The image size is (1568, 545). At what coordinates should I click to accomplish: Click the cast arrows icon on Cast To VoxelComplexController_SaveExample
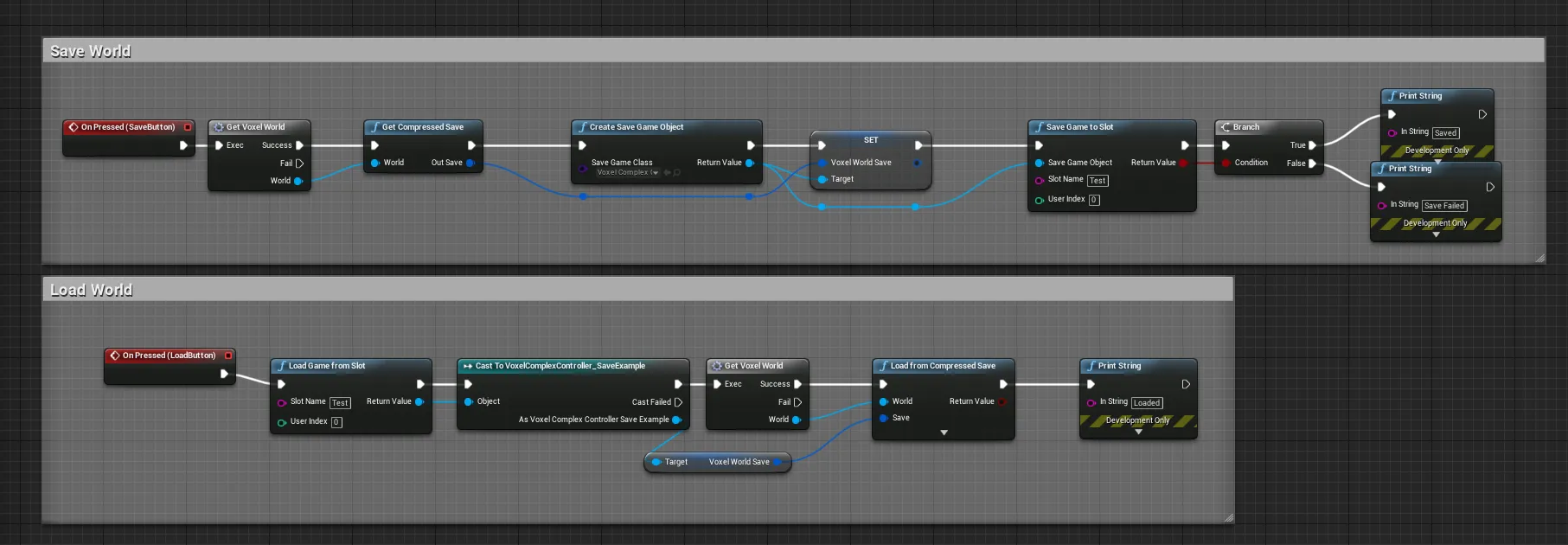click(x=468, y=366)
